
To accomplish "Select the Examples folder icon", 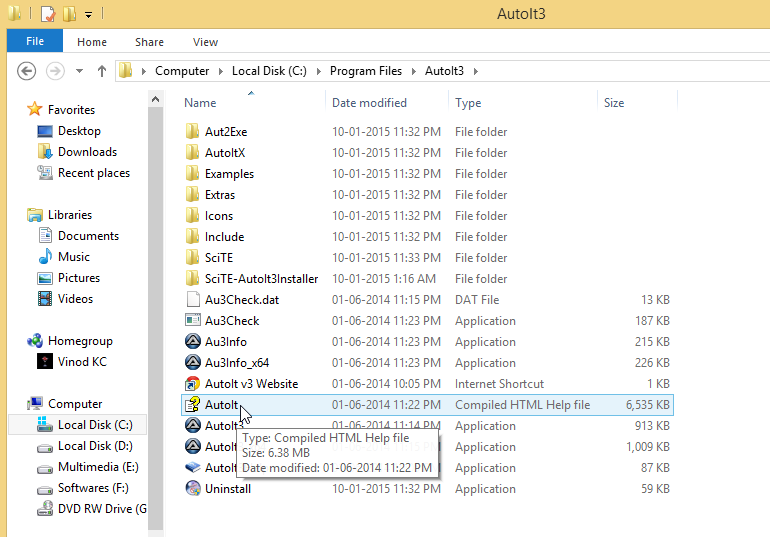I will (192, 174).
